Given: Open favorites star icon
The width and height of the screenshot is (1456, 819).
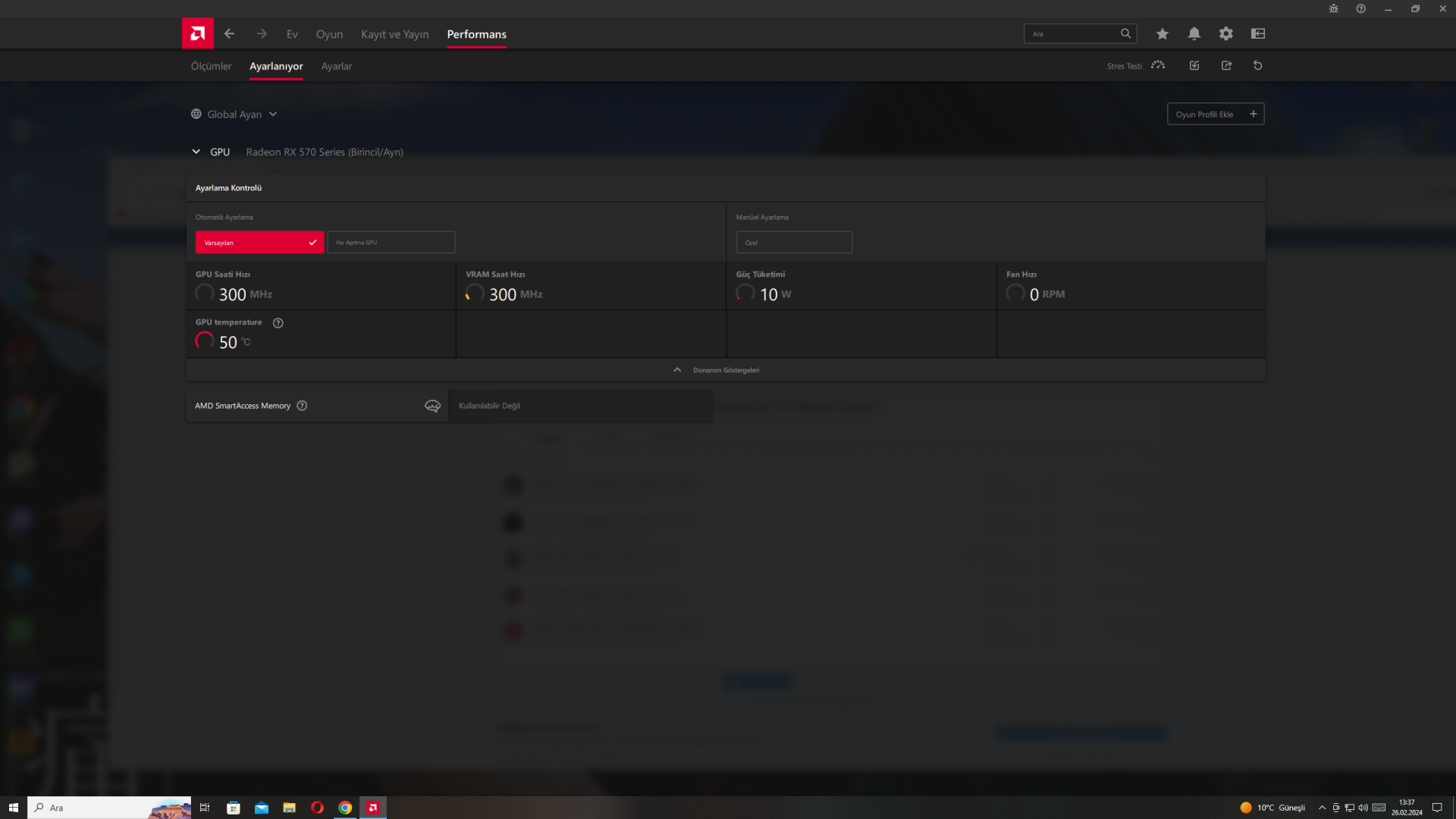Looking at the screenshot, I should coord(1162,33).
